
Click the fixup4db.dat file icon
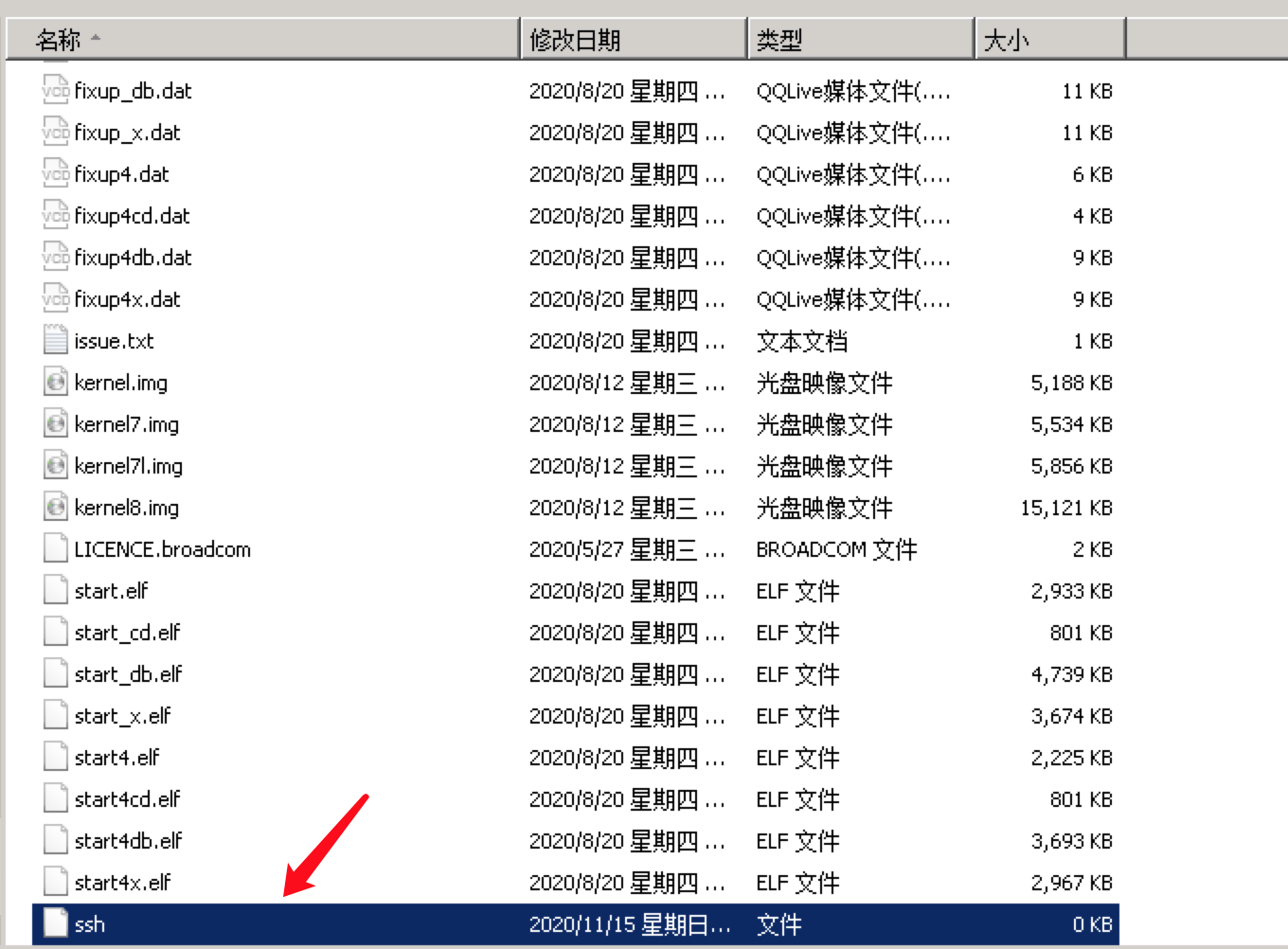(x=56, y=257)
